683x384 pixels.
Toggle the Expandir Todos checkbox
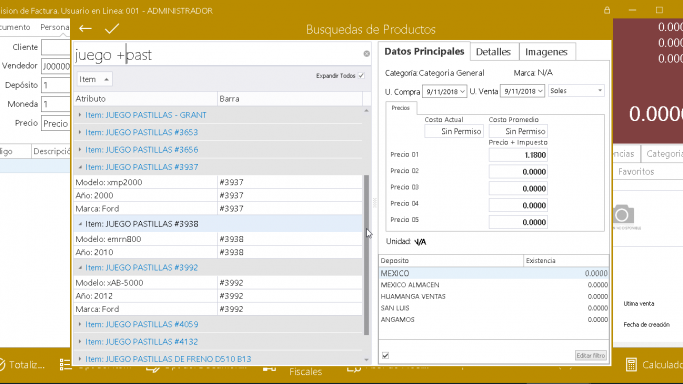click(x=362, y=76)
